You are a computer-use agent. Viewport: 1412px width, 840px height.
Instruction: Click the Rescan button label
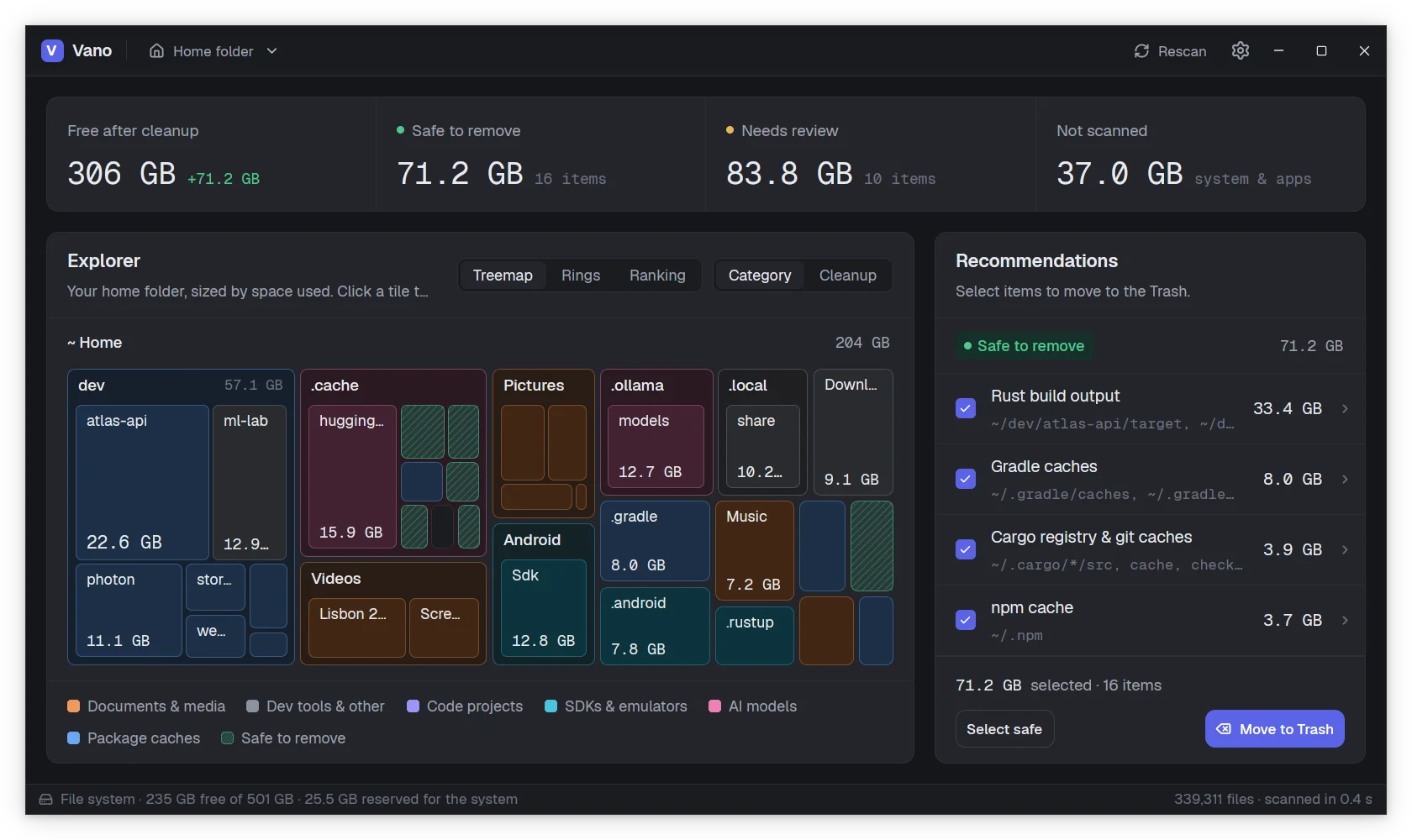pos(1182,51)
